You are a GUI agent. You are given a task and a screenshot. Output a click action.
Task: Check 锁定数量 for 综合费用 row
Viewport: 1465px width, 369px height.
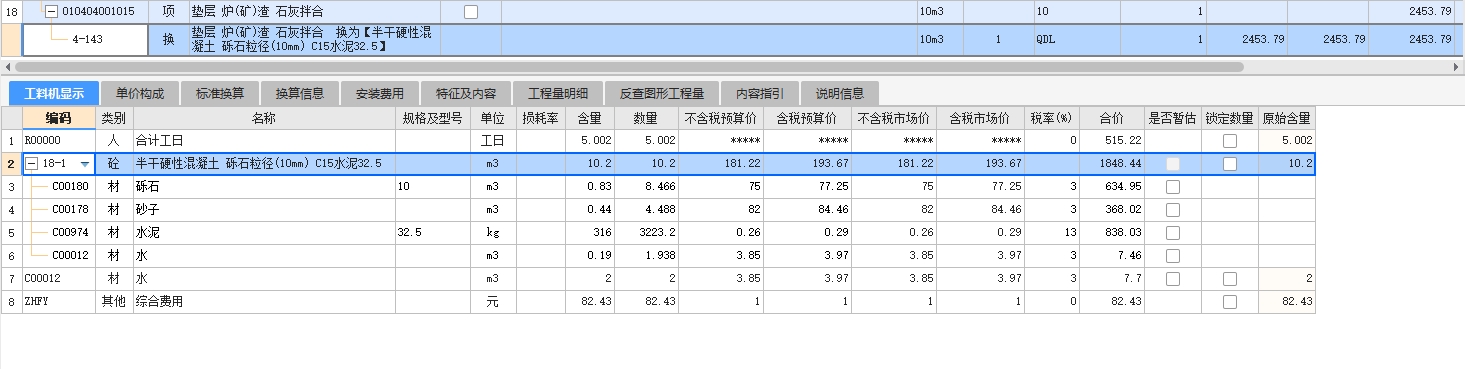pos(1230,301)
